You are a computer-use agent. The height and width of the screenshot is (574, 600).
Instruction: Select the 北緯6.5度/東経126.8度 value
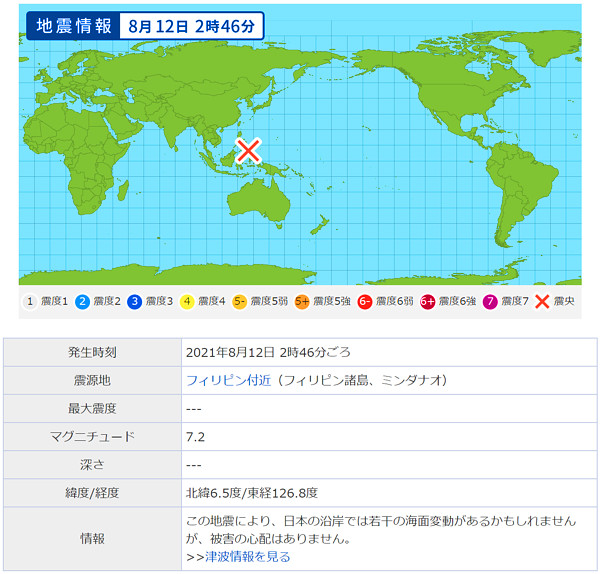(252, 493)
